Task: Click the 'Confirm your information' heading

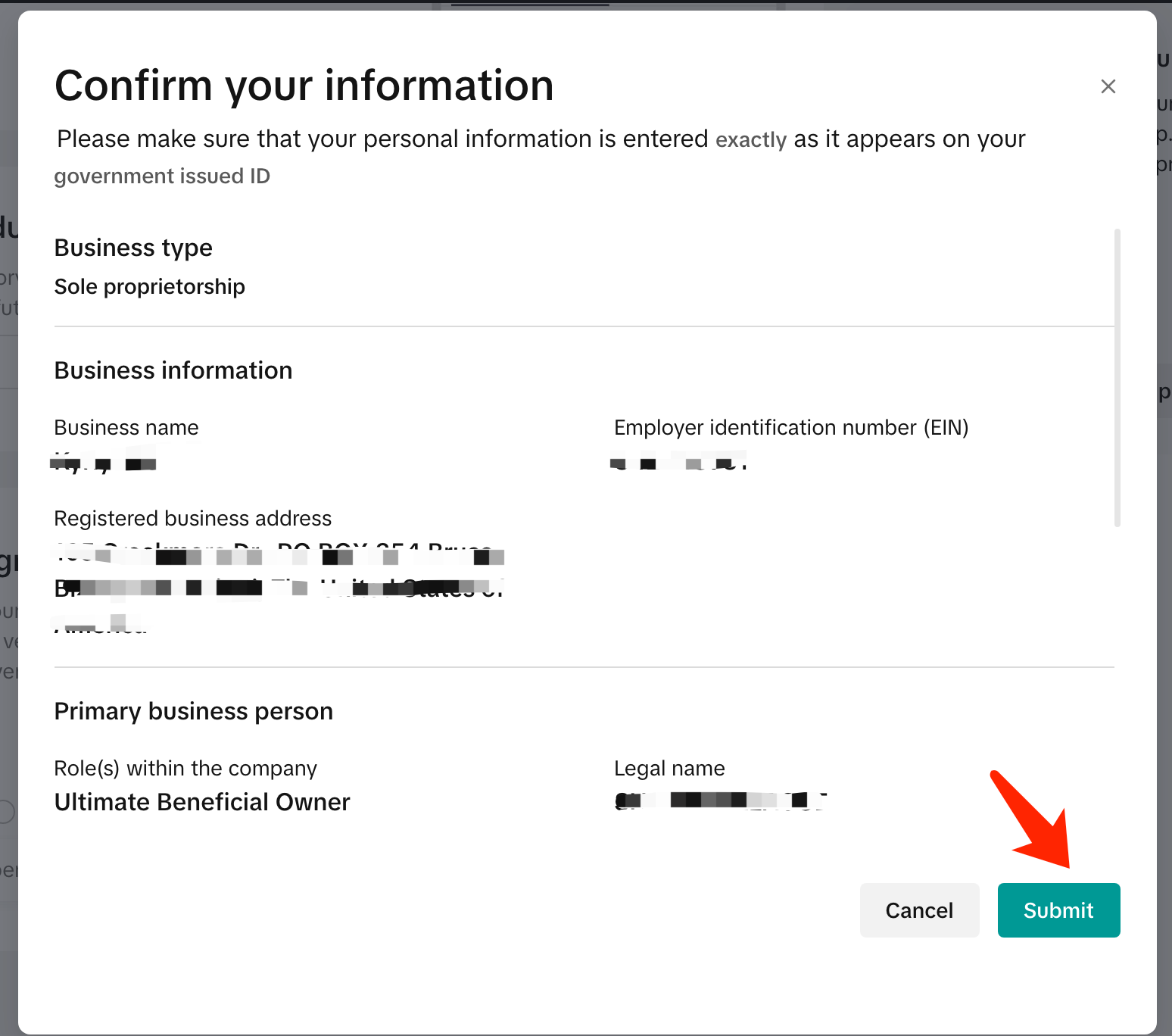Action: (304, 85)
